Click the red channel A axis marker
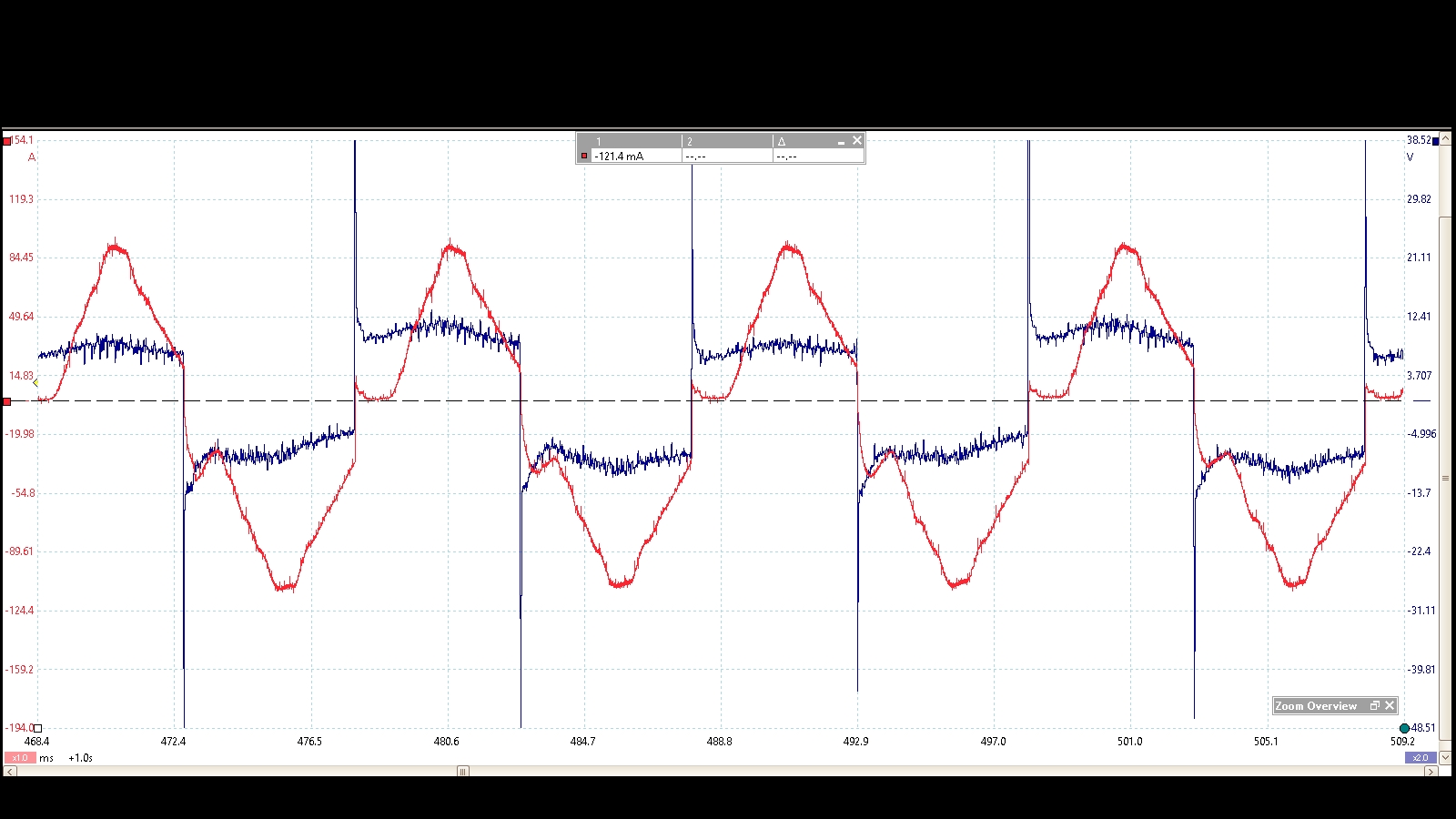1456x819 pixels. (x=7, y=141)
